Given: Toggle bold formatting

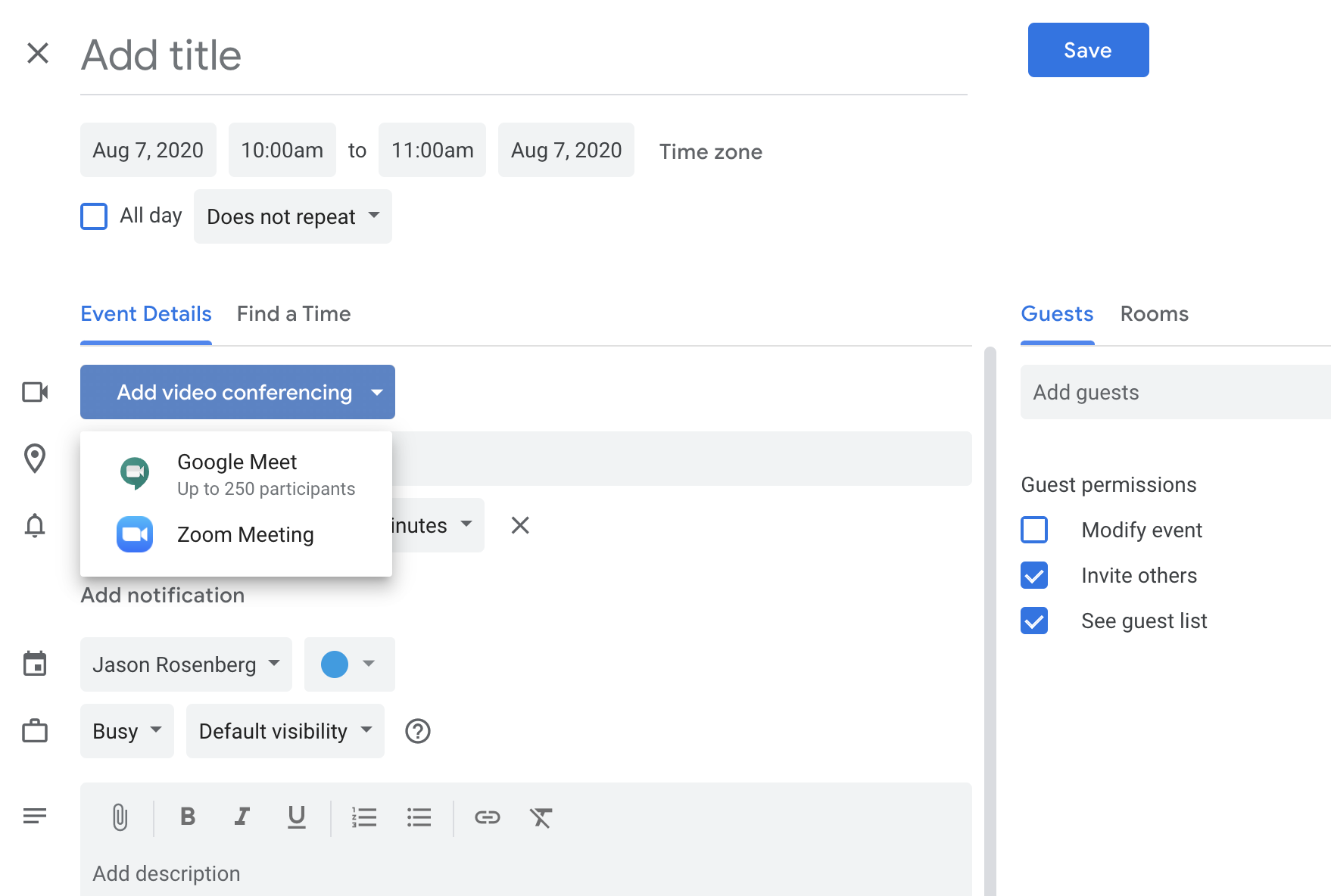Looking at the screenshot, I should point(188,817).
